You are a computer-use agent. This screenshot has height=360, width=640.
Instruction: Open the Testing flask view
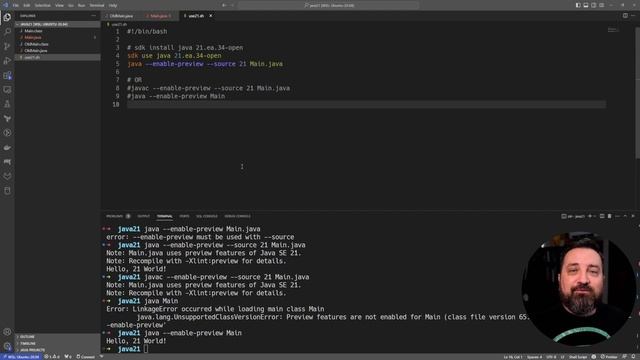[7, 104]
